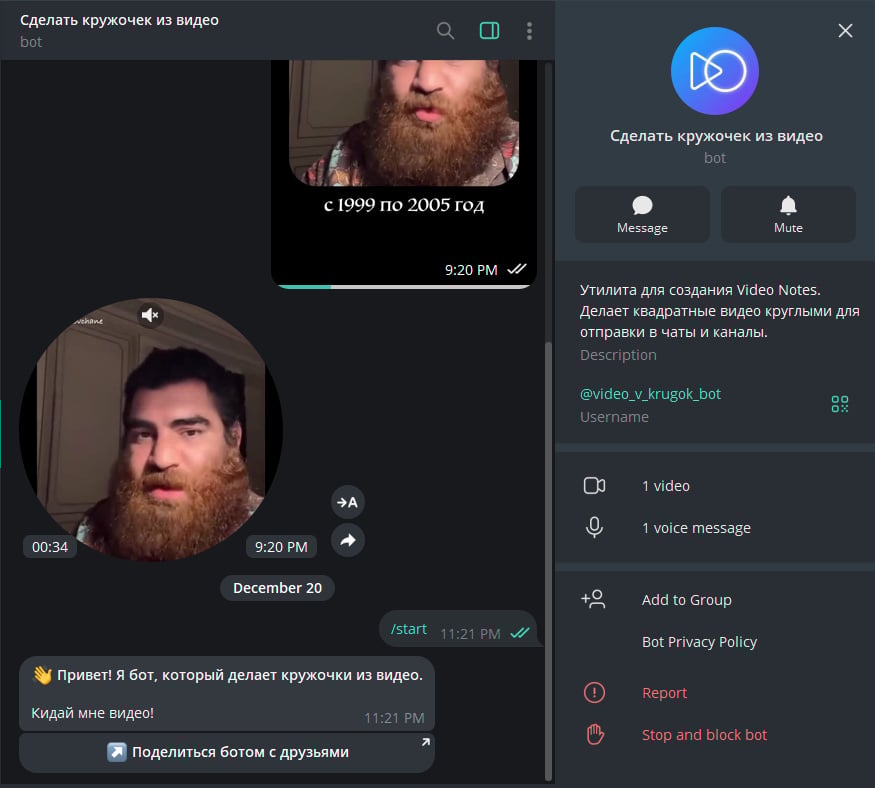Screen dimensions: 875x788
Task: Open the square video with 1999–2005 caption
Action: pyautogui.click(x=404, y=173)
